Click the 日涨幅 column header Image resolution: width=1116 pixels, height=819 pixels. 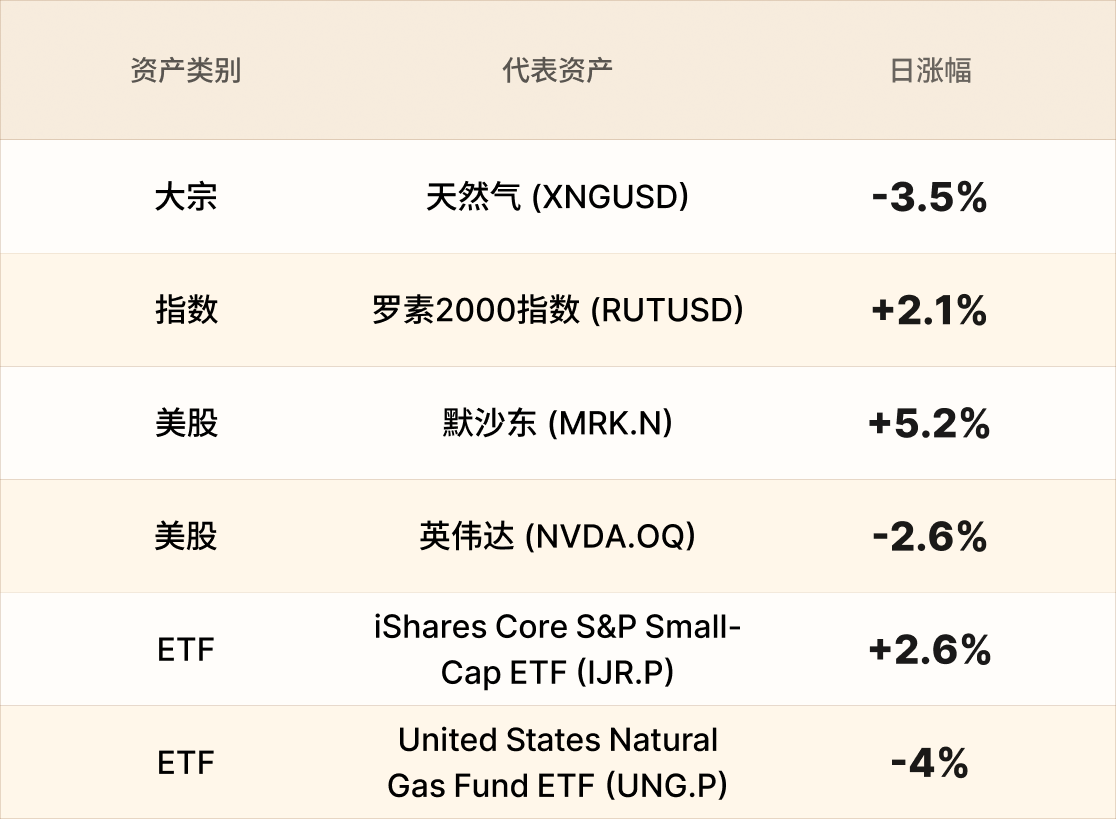(930, 71)
